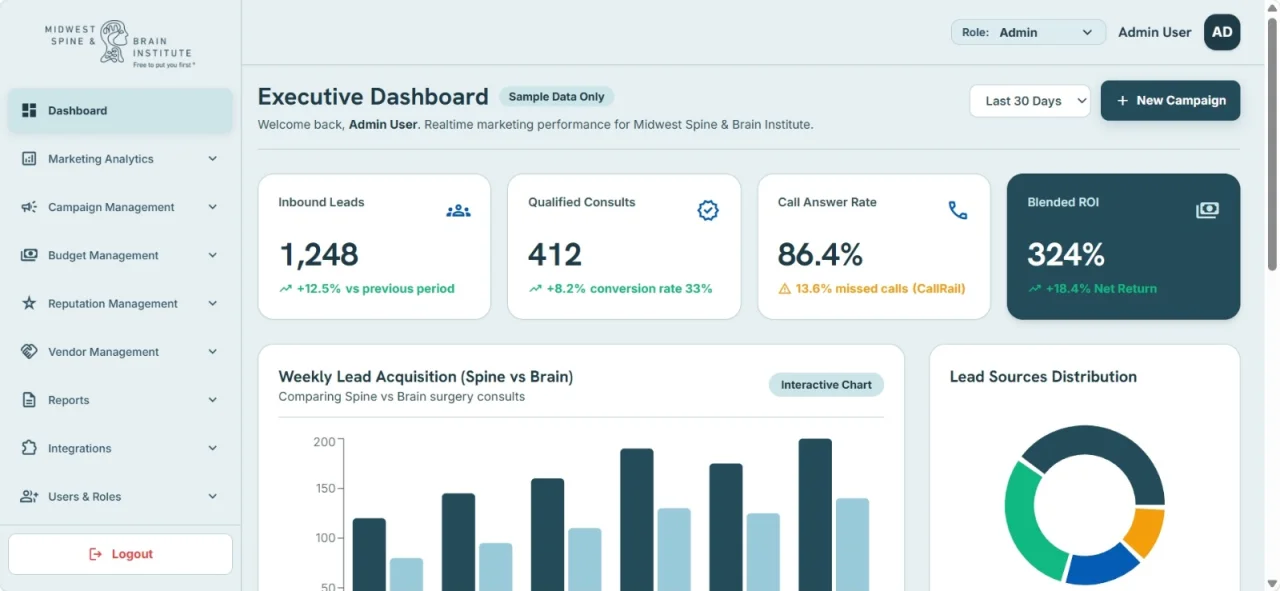This screenshot has height=591, width=1280.
Task: Click the Budget Management money icon
Action: click(29, 255)
